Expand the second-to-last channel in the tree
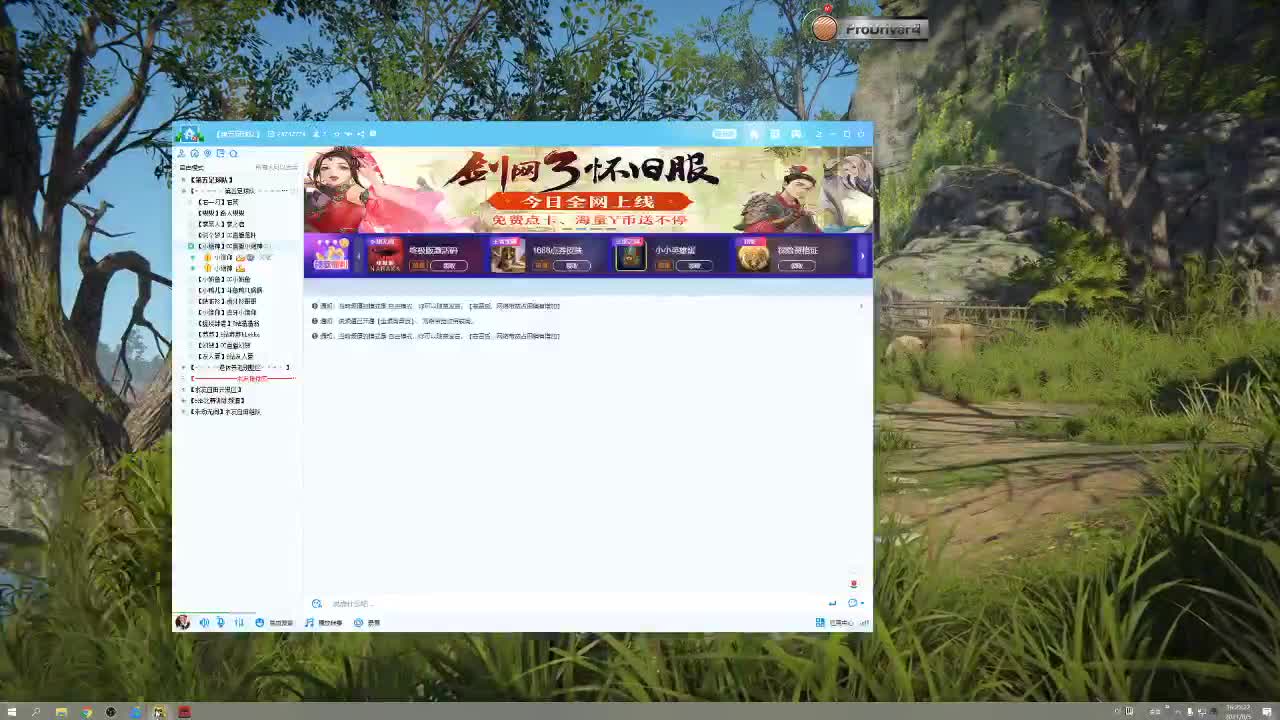This screenshot has width=1280, height=720. [x=185, y=401]
